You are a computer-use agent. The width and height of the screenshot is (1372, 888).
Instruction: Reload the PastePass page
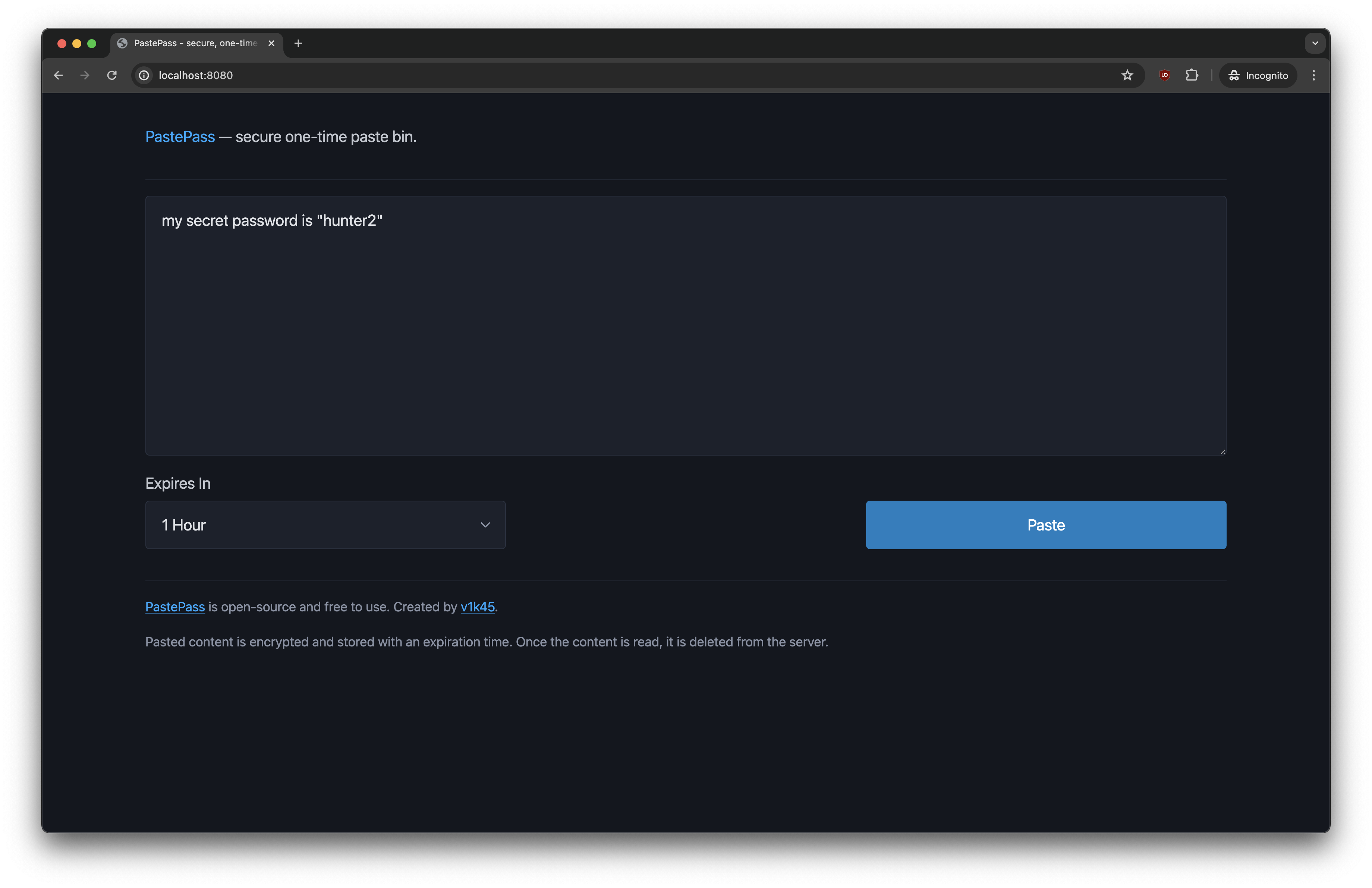tap(112, 75)
